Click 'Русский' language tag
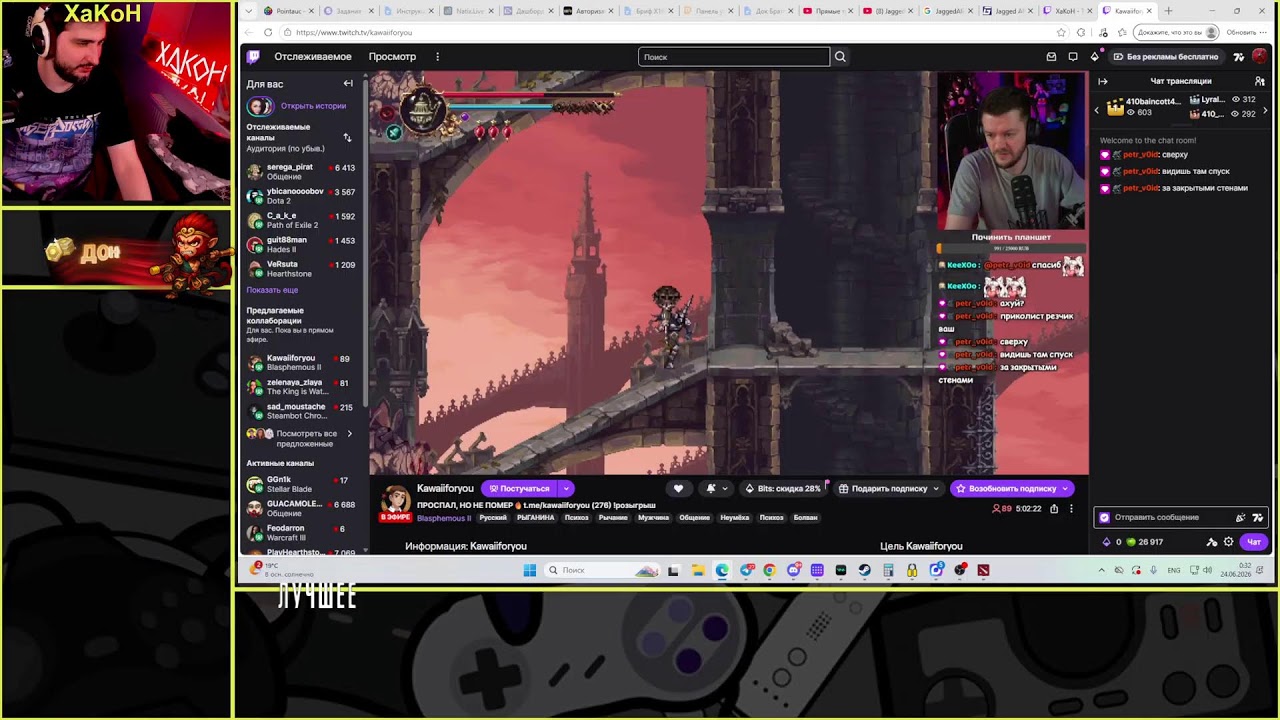This screenshot has height=720, width=1280. (493, 518)
